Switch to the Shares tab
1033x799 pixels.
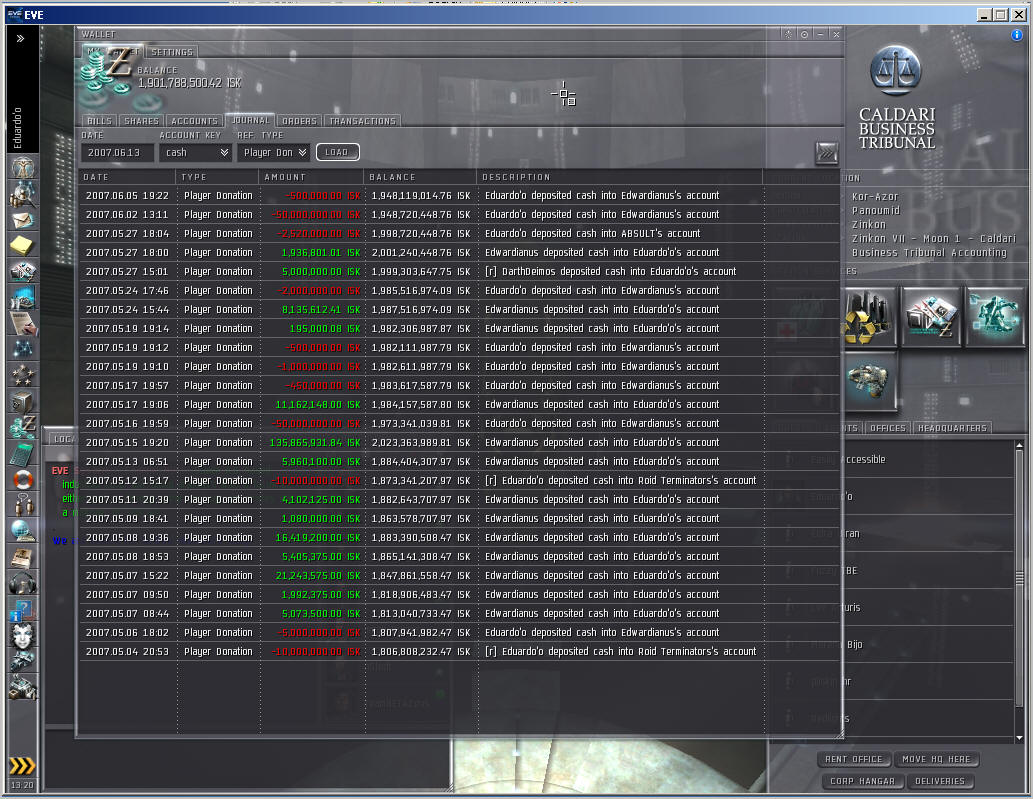[142, 121]
